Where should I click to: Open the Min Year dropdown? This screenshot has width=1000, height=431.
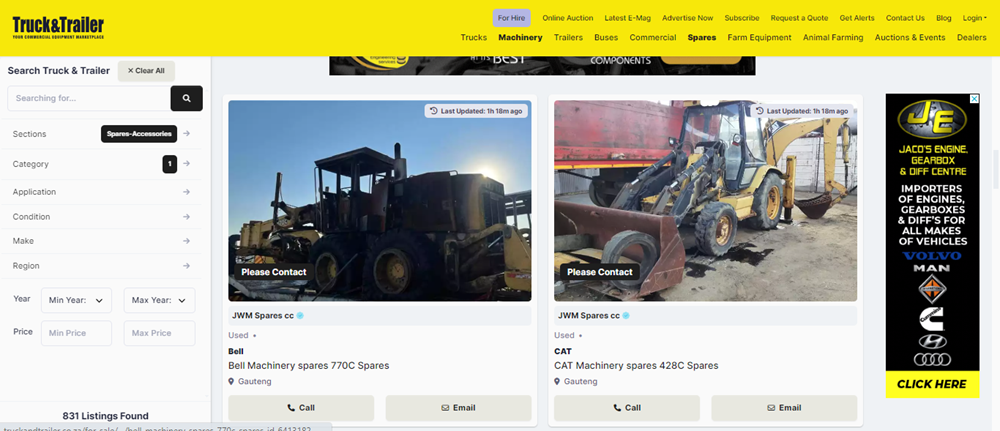pyautogui.click(x=77, y=300)
